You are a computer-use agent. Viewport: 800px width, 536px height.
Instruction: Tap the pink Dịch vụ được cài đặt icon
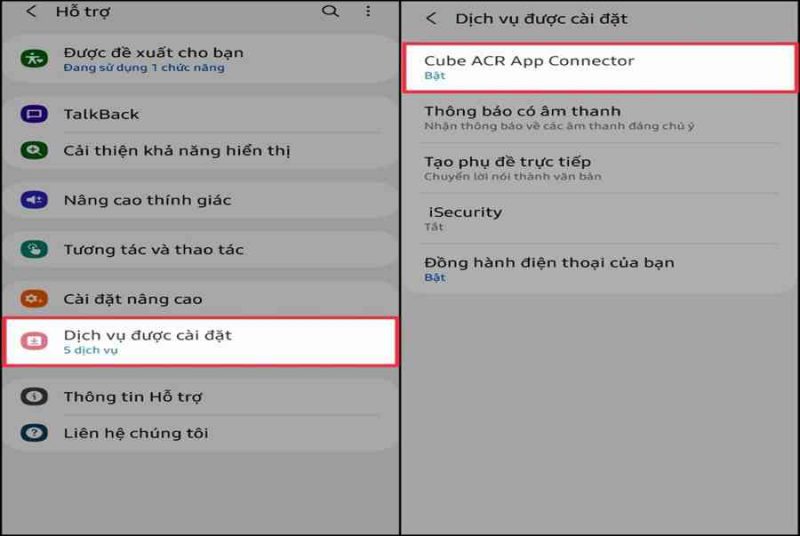coord(34,341)
